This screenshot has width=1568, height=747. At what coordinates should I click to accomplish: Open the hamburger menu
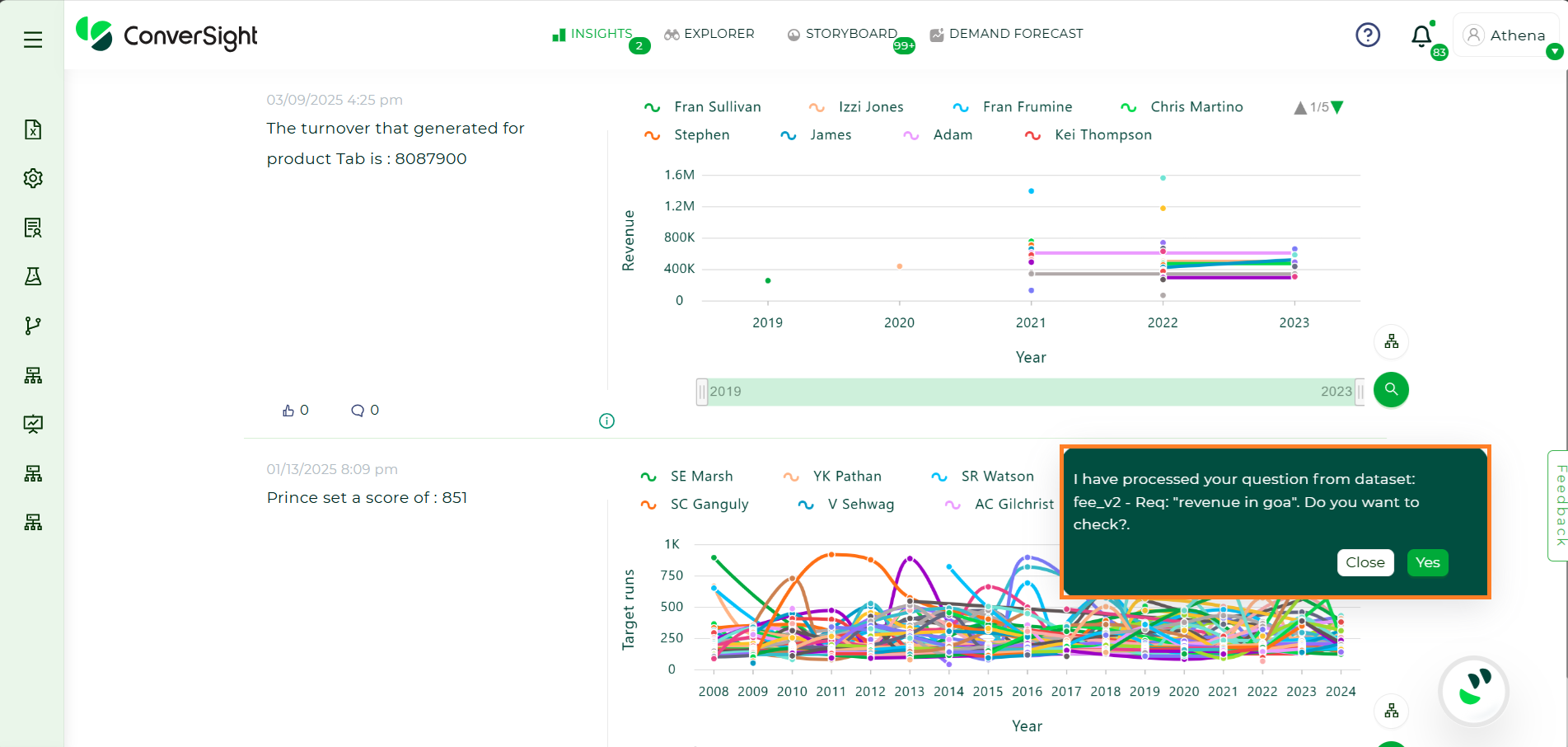pos(33,40)
